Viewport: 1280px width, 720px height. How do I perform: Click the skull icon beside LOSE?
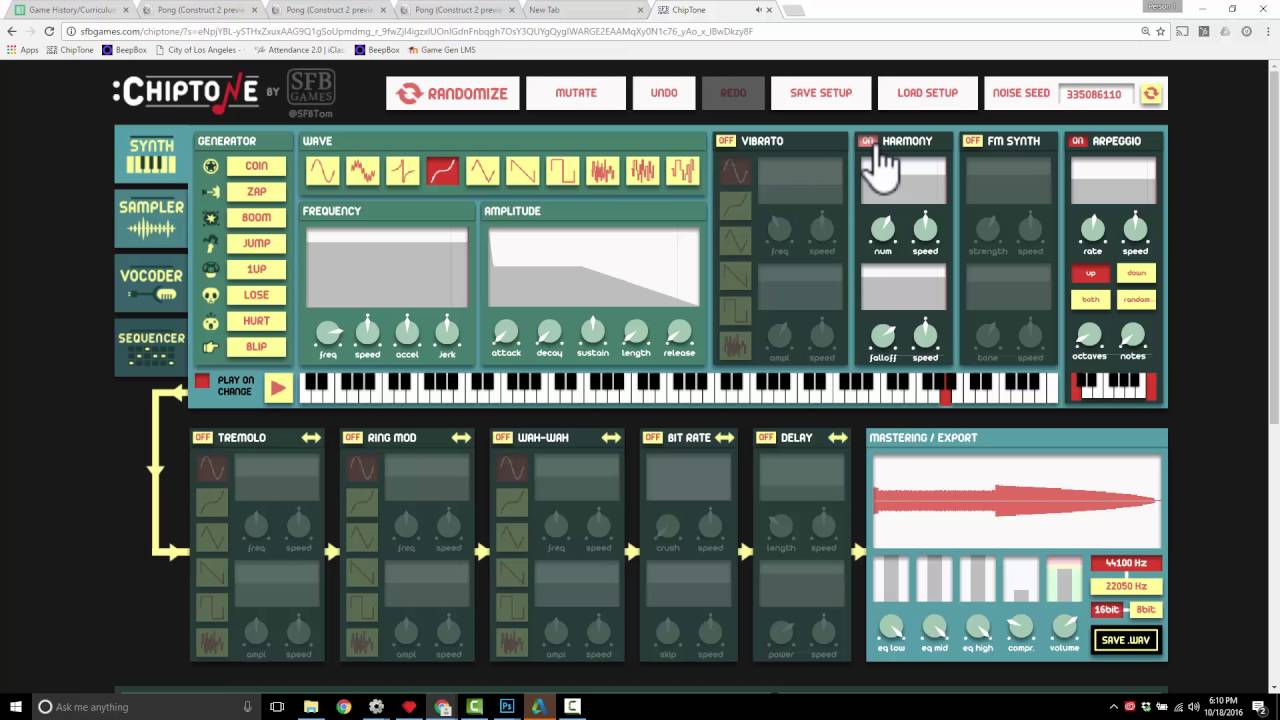click(x=211, y=295)
